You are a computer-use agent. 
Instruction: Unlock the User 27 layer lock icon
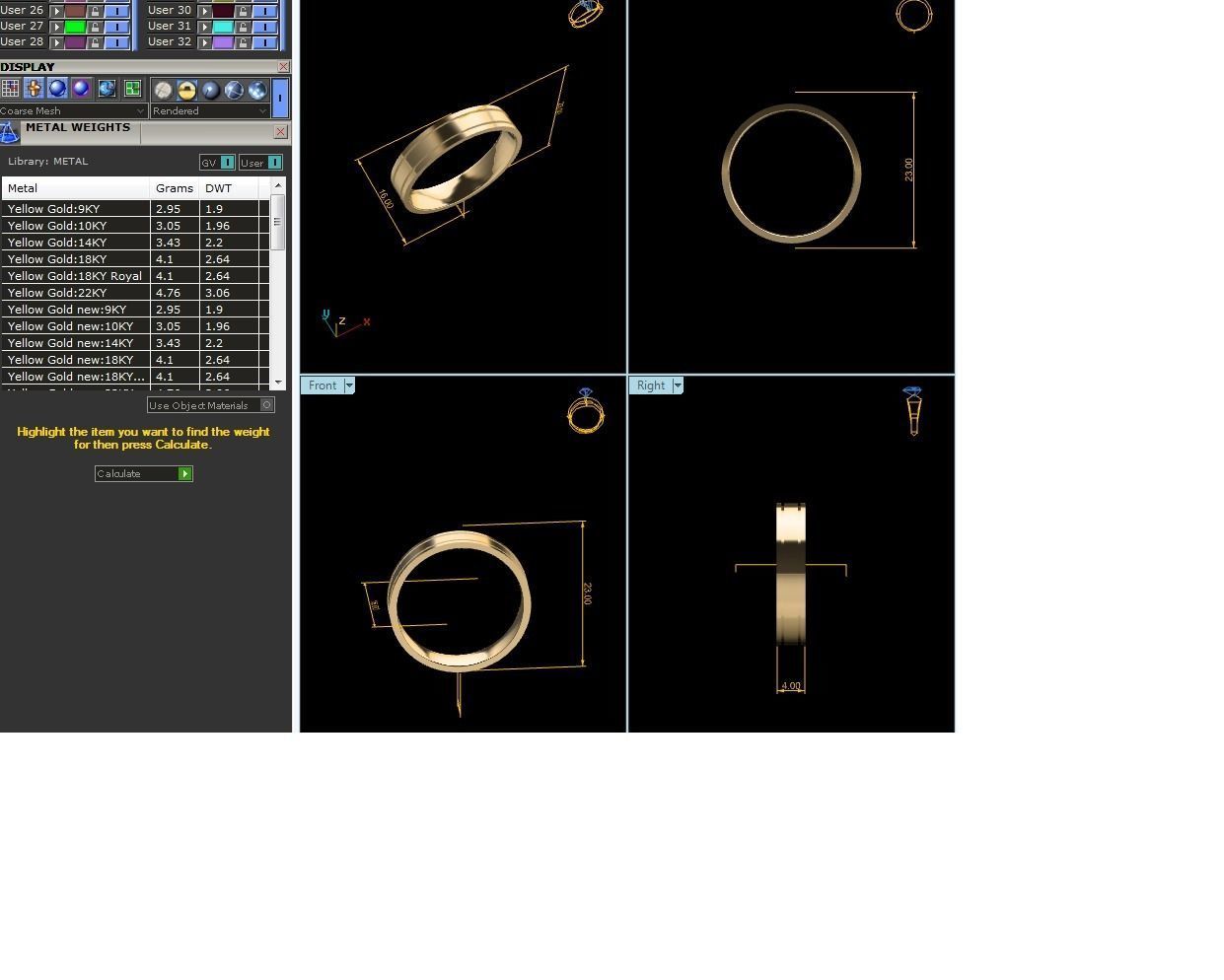click(95, 27)
